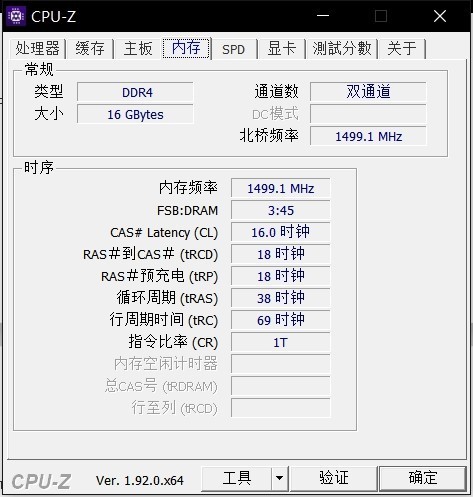The image size is (473, 497).
Task: Click the tRC 69 时钟 value
Action: point(280,320)
